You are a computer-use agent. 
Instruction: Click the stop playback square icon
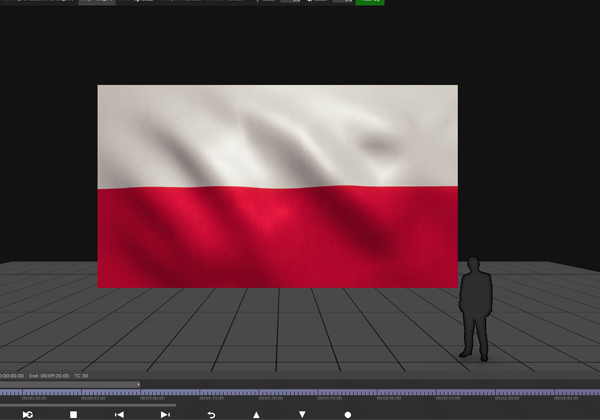coord(73,414)
